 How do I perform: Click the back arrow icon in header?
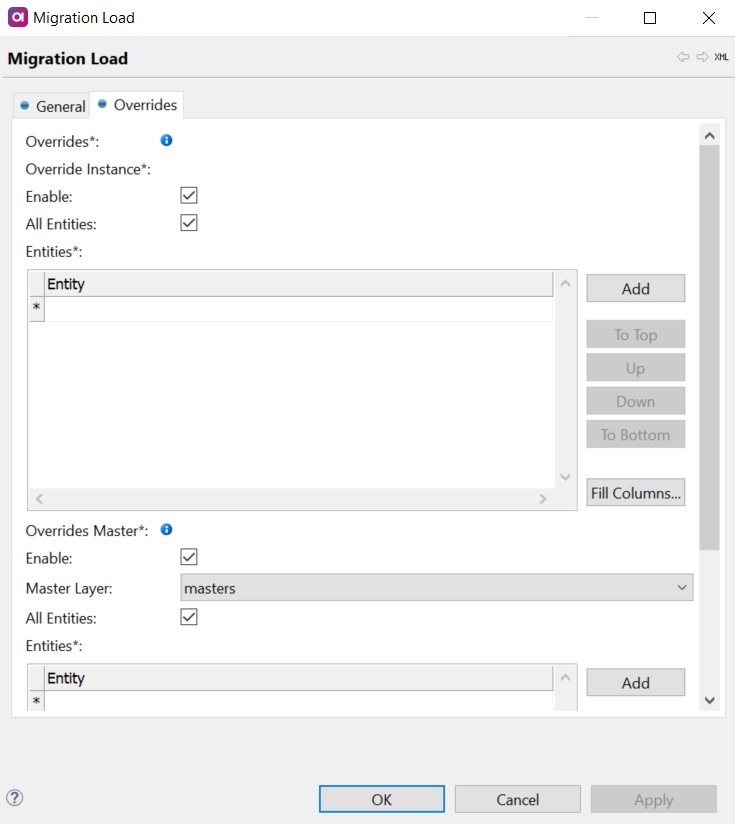pos(683,58)
